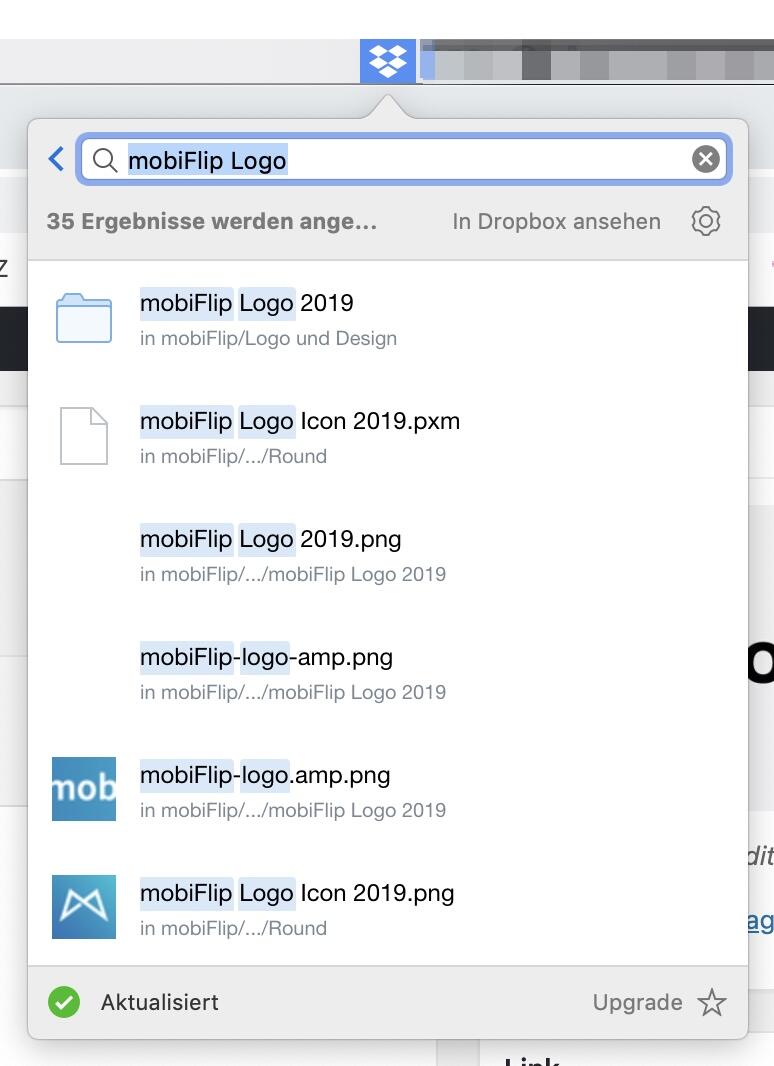Open mobiFlip-logo-amp.png result
The width and height of the screenshot is (774, 1066).
pos(266,657)
